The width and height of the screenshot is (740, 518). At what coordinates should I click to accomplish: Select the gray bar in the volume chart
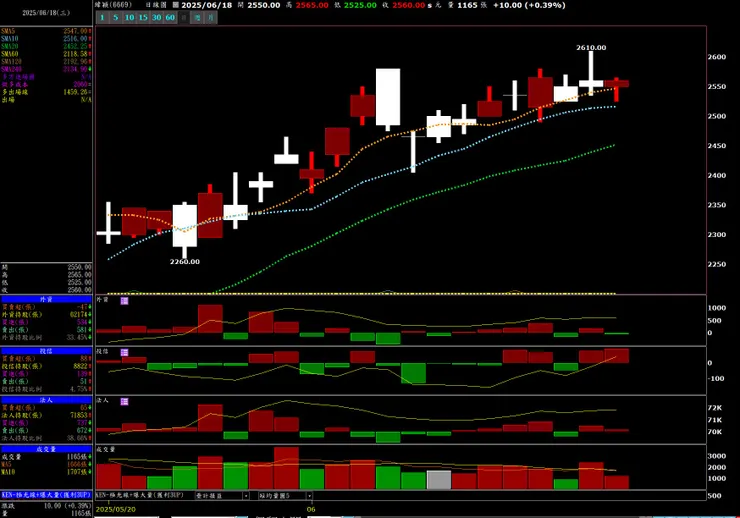click(x=439, y=480)
